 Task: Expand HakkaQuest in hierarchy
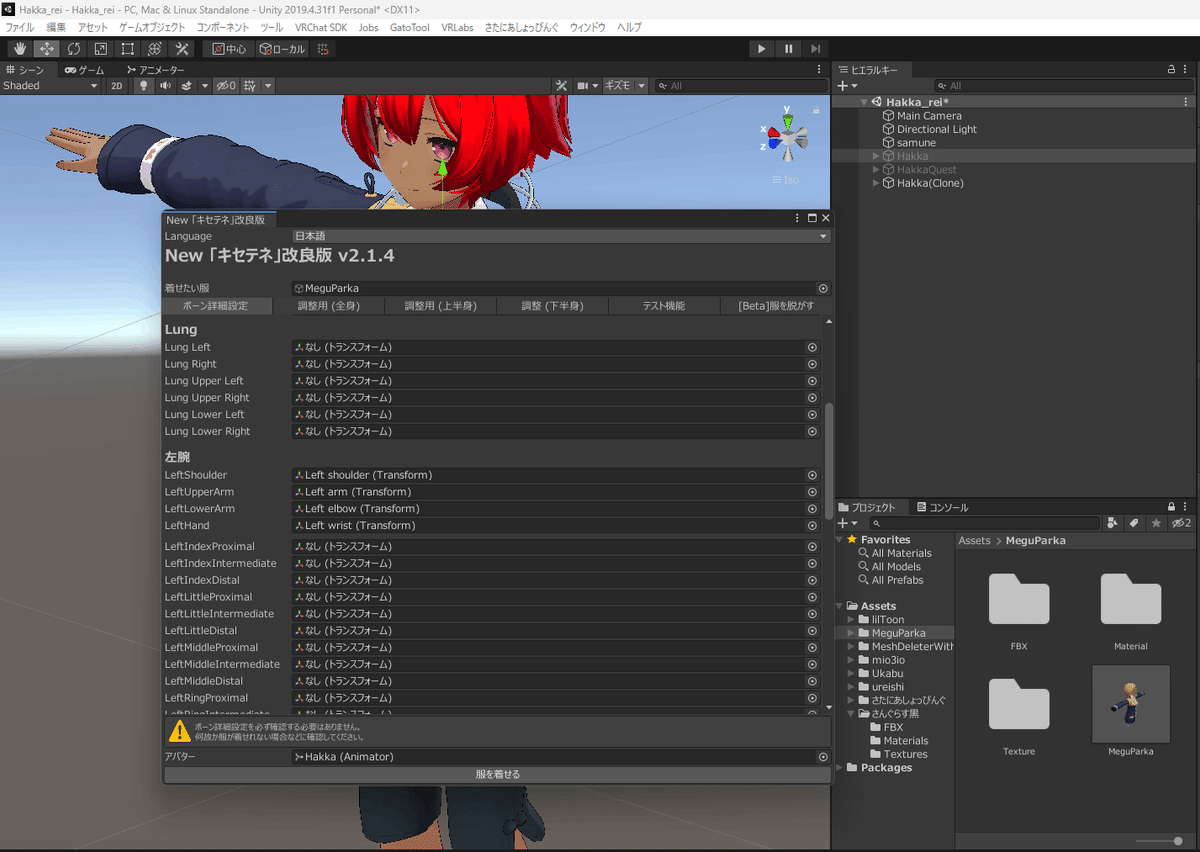(876, 170)
